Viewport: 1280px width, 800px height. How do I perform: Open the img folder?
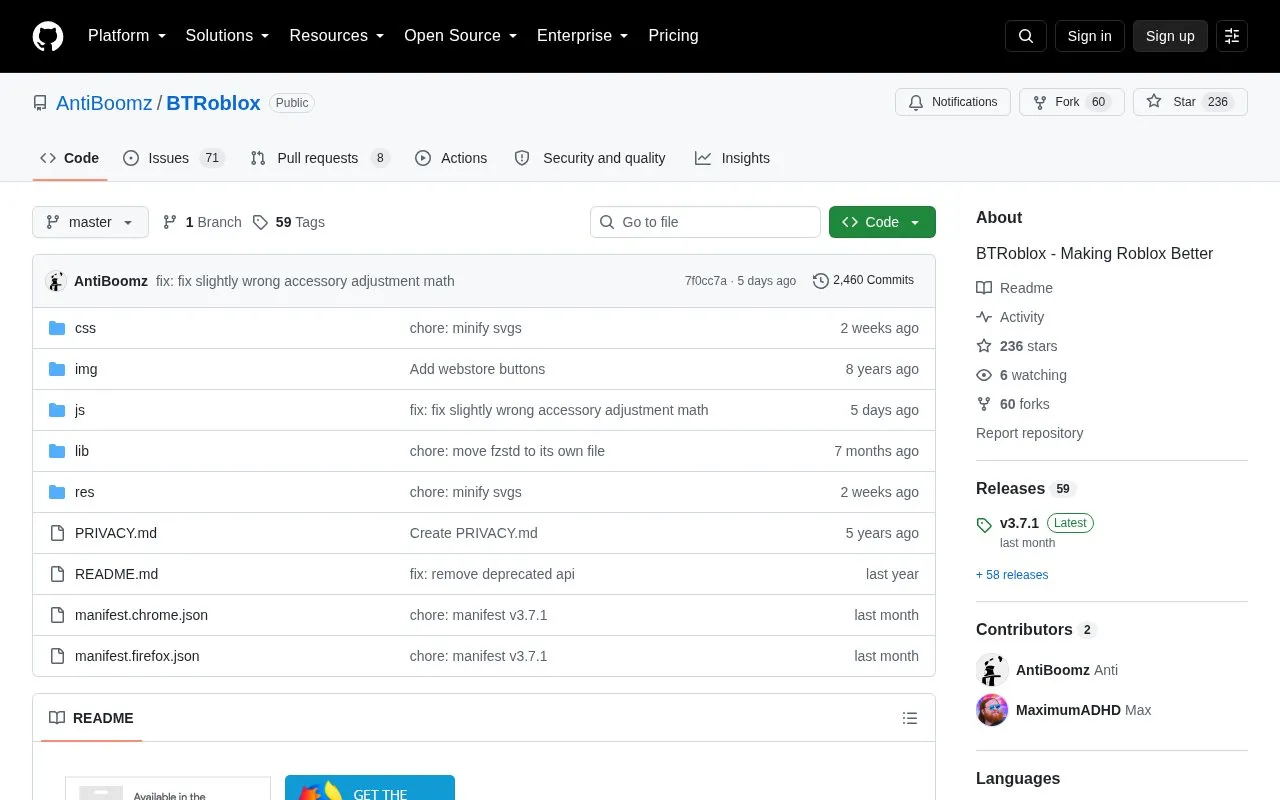tap(86, 369)
